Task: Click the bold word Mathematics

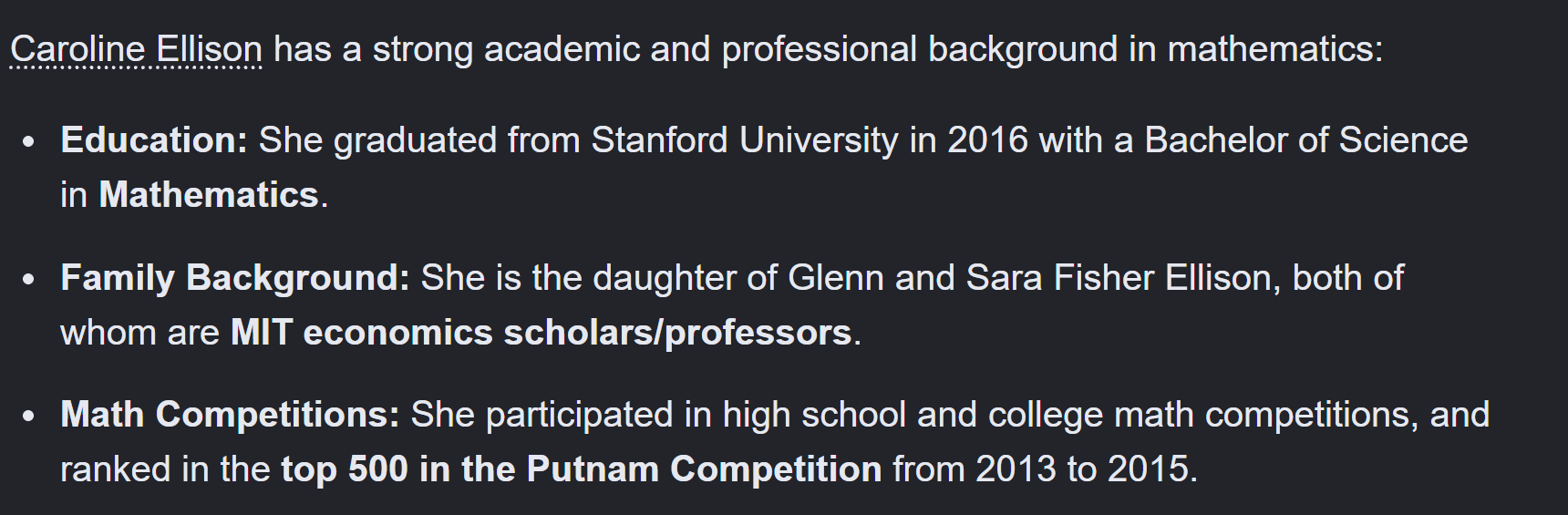Action: pyautogui.click(x=209, y=195)
